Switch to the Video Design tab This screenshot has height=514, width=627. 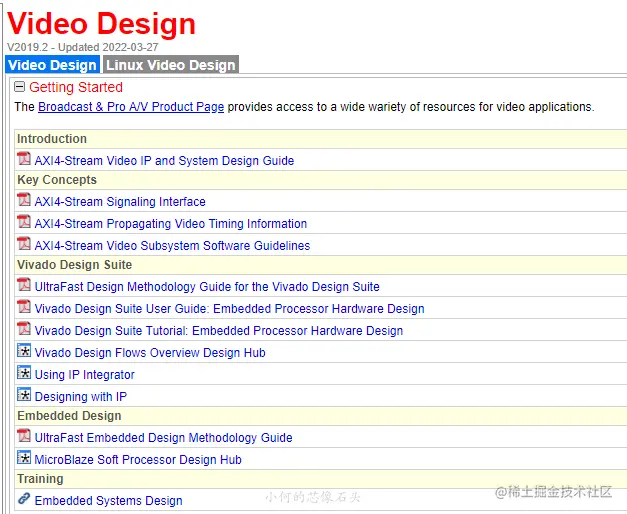click(x=52, y=64)
